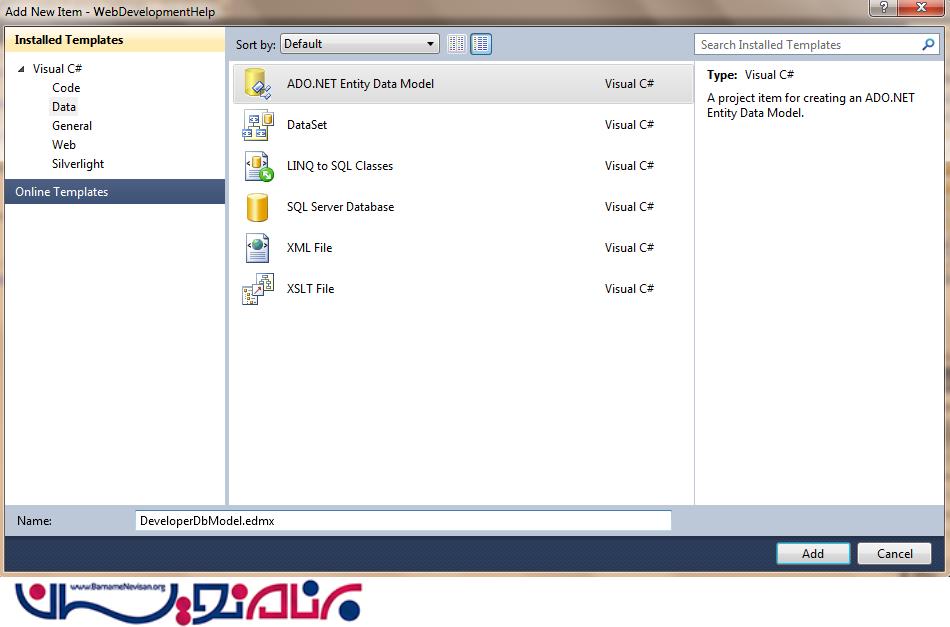
Task: Select the XSLT File template name
Action: point(310,289)
